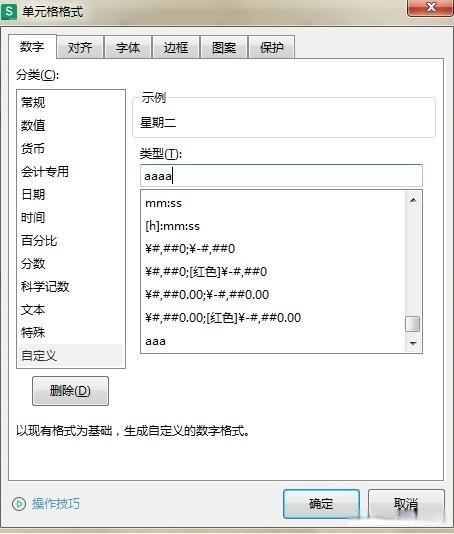The width and height of the screenshot is (454, 534).
Task: Switch to the 边框 tab
Action: pyautogui.click(x=176, y=47)
